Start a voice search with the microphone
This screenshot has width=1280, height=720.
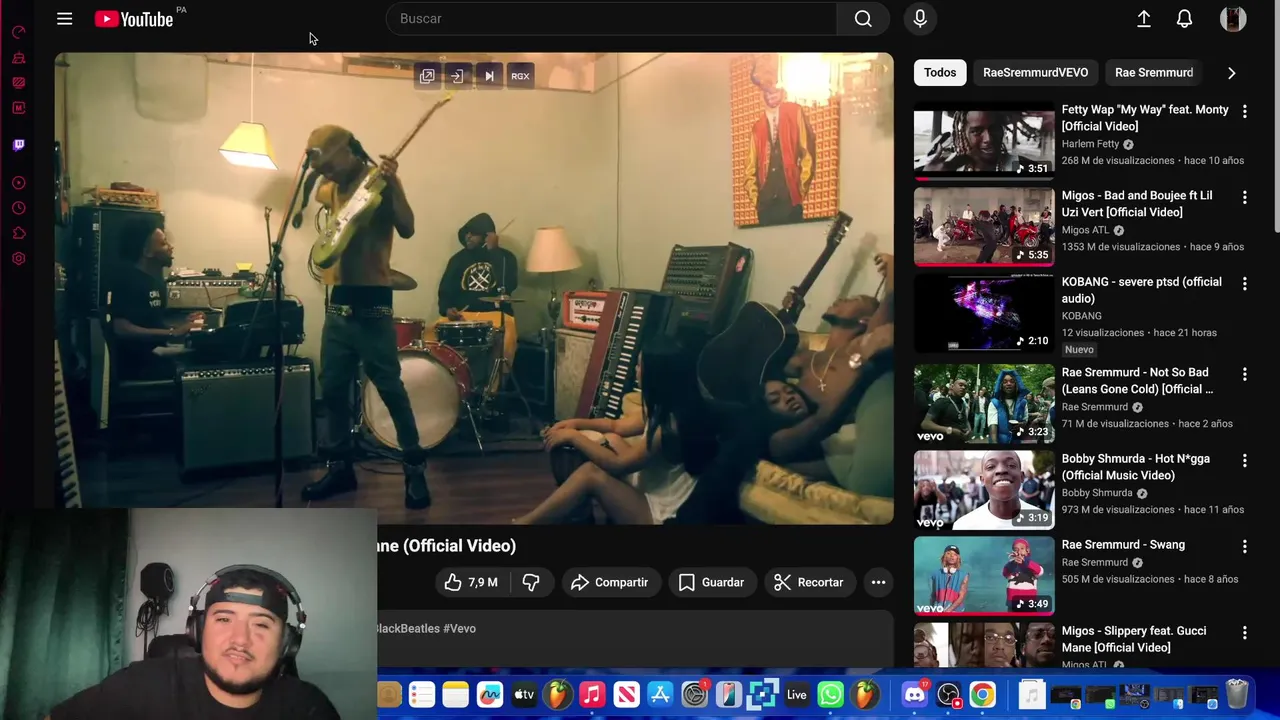(920, 18)
